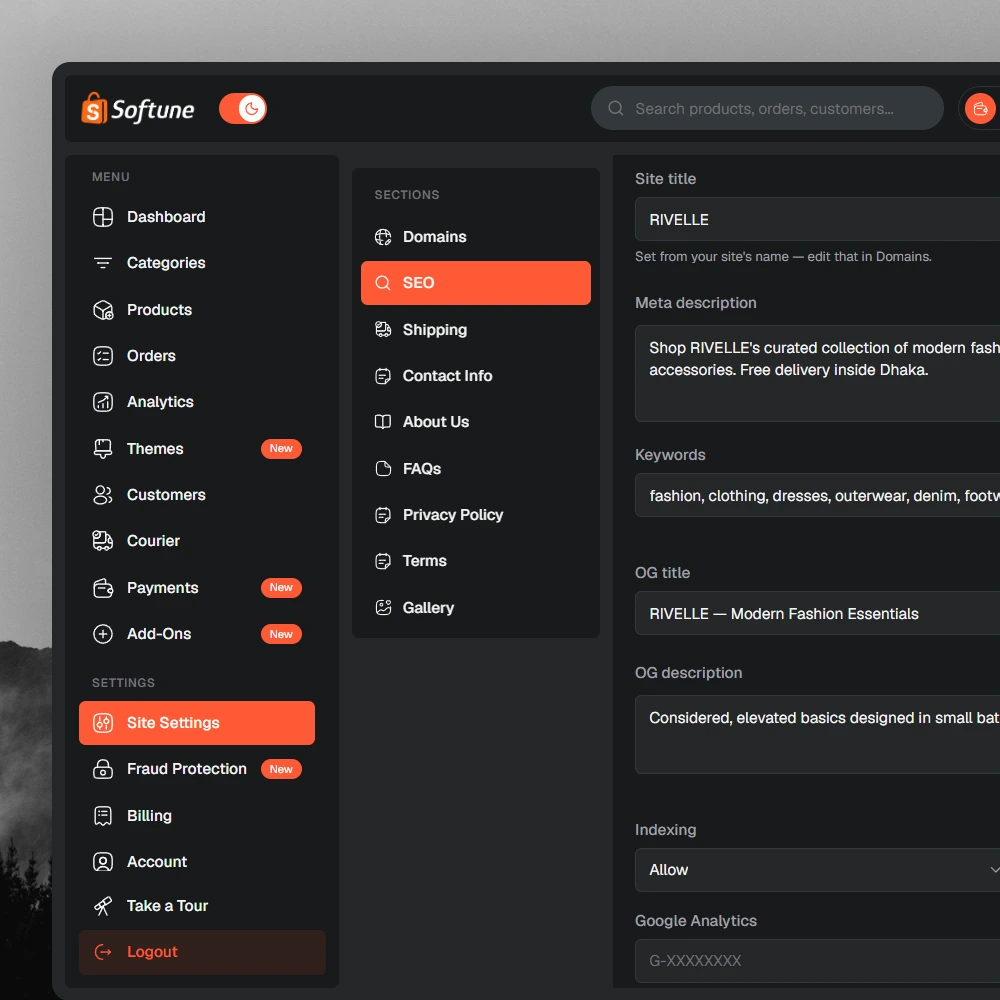Click the Google Analytics G-XXXXXXXX field

tap(818, 961)
